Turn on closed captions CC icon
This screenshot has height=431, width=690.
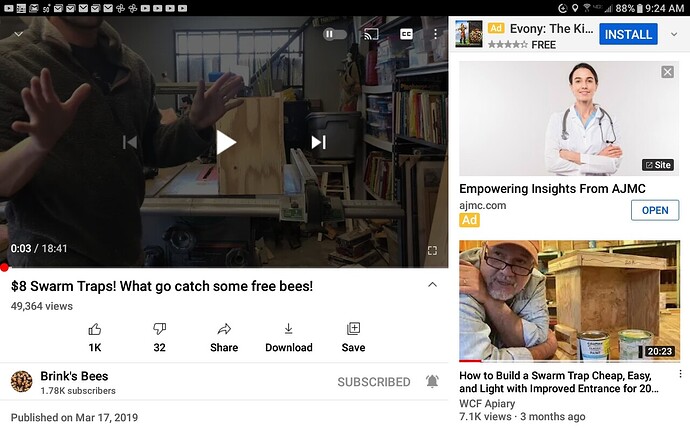[x=406, y=34]
